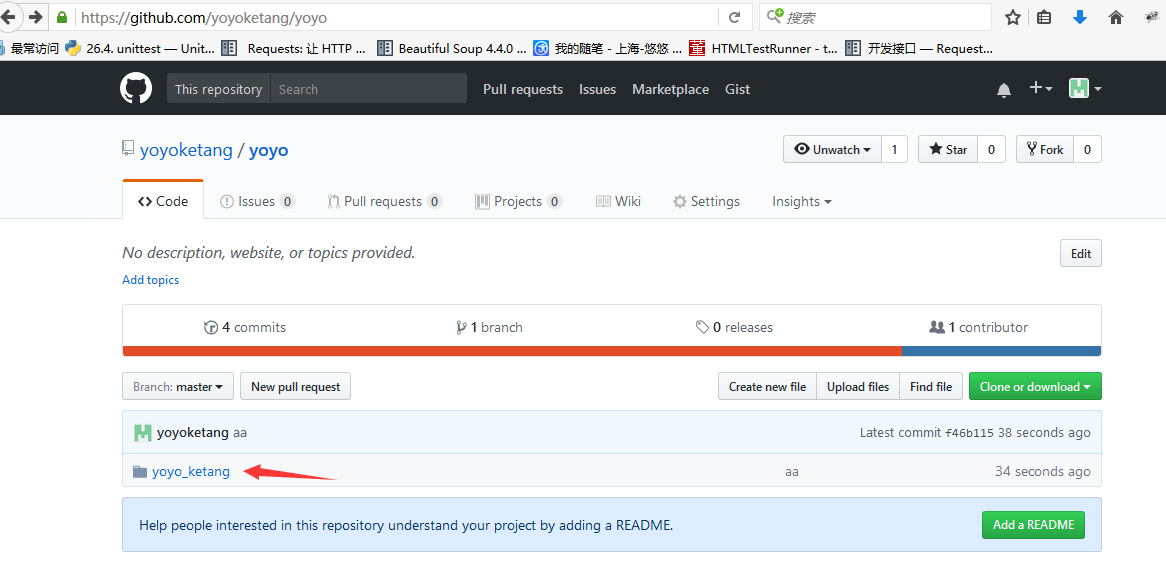Open the Unwatch dropdown

pyautogui.click(x=832, y=150)
